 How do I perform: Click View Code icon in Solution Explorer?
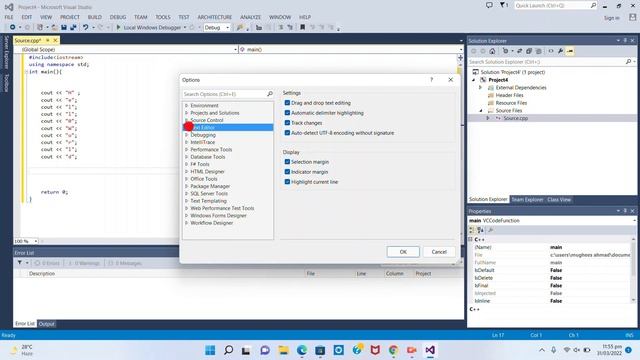point(551,51)
